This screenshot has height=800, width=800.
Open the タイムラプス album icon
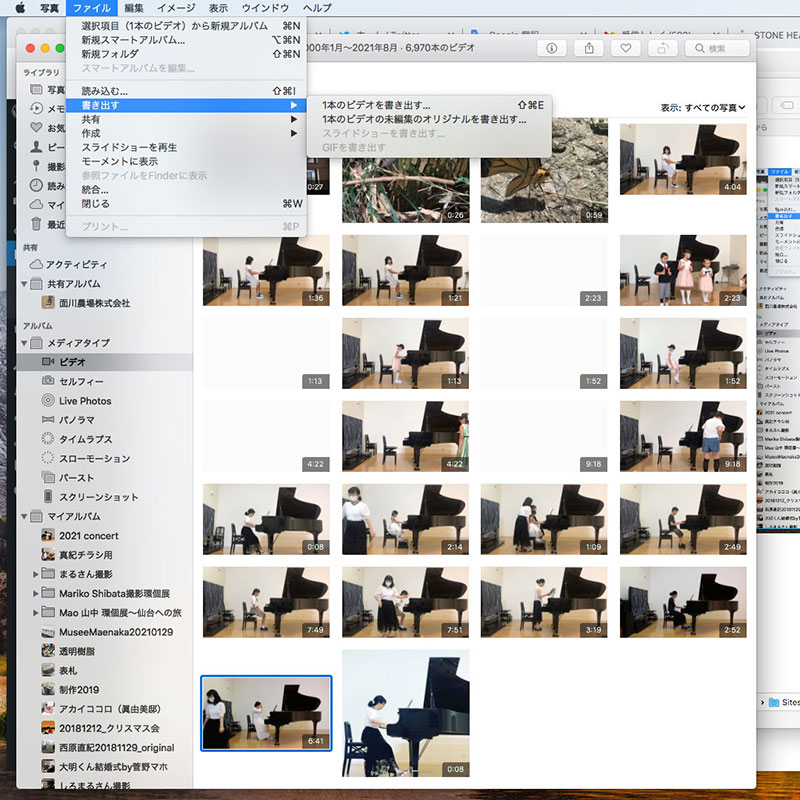[x=48, y=439]
